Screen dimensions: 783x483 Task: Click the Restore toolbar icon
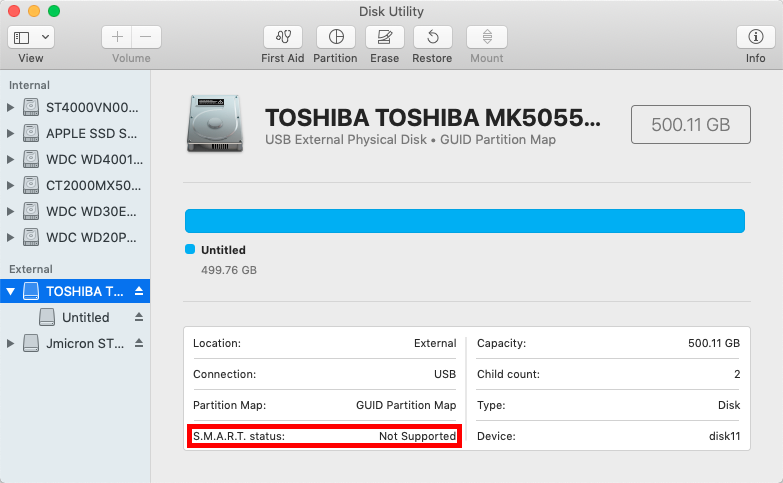(432, 38)
